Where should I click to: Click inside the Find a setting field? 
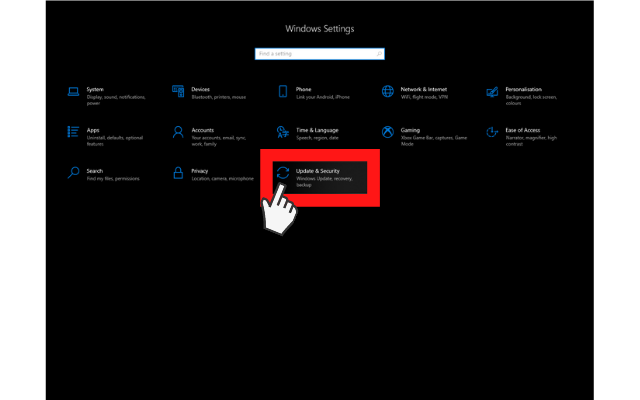pyautogui.click(x=320, y=53)
